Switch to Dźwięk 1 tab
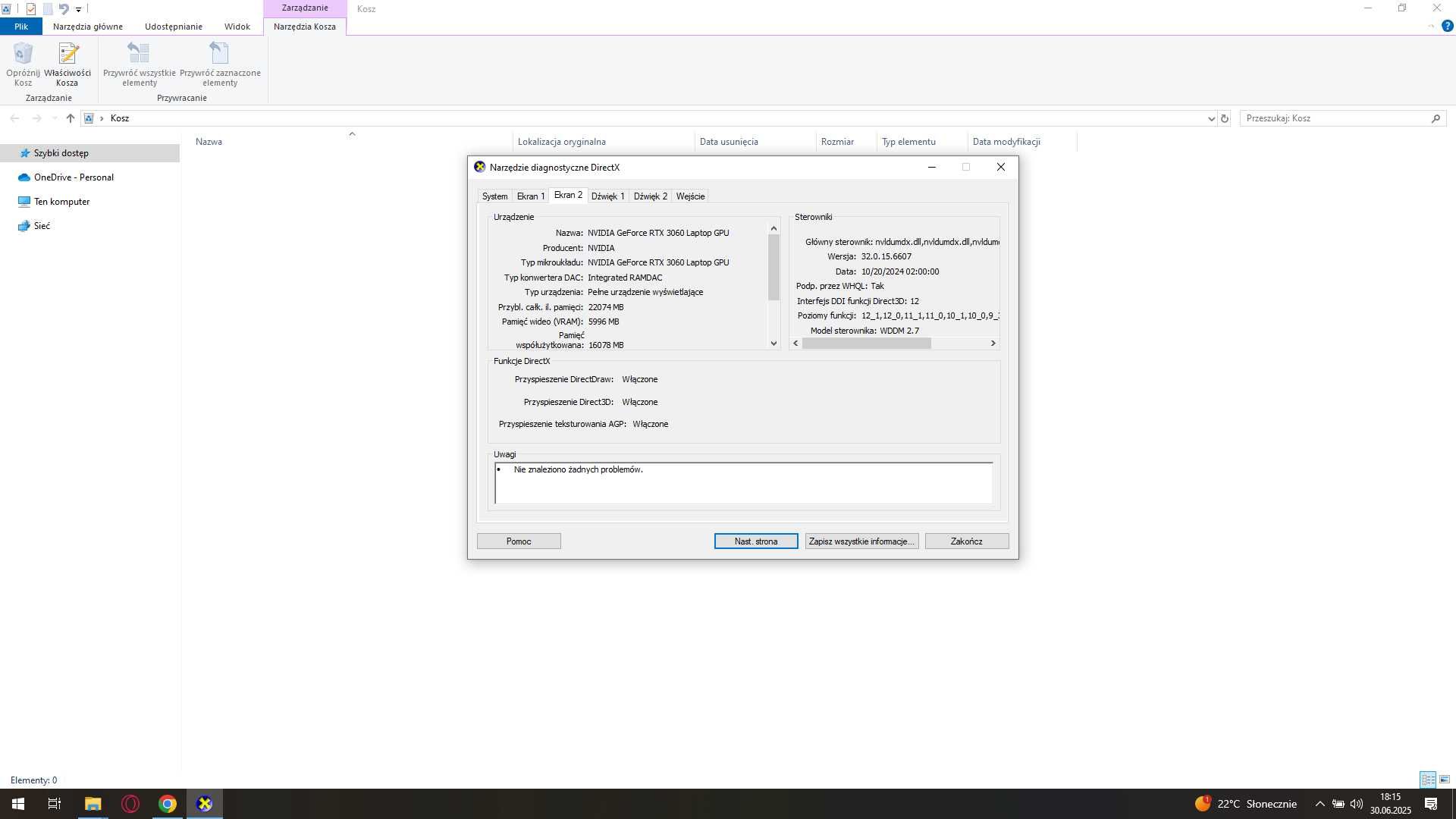 [608, 196]
